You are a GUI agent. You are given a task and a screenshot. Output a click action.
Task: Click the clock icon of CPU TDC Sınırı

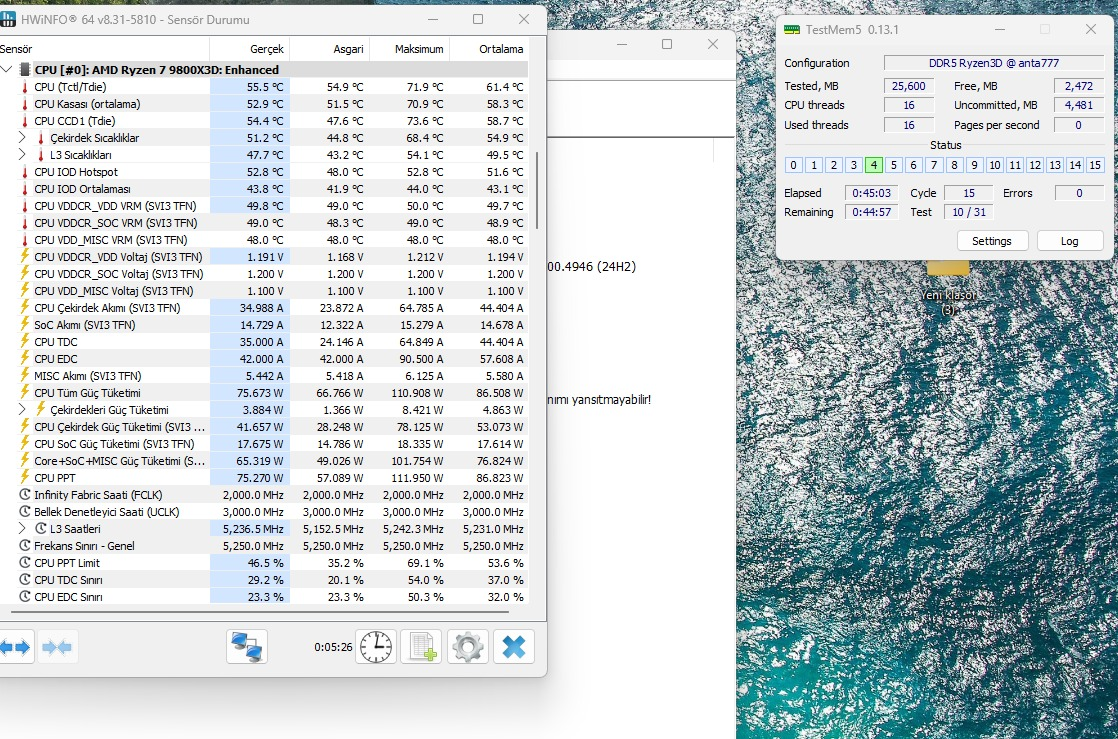[25, 579]
